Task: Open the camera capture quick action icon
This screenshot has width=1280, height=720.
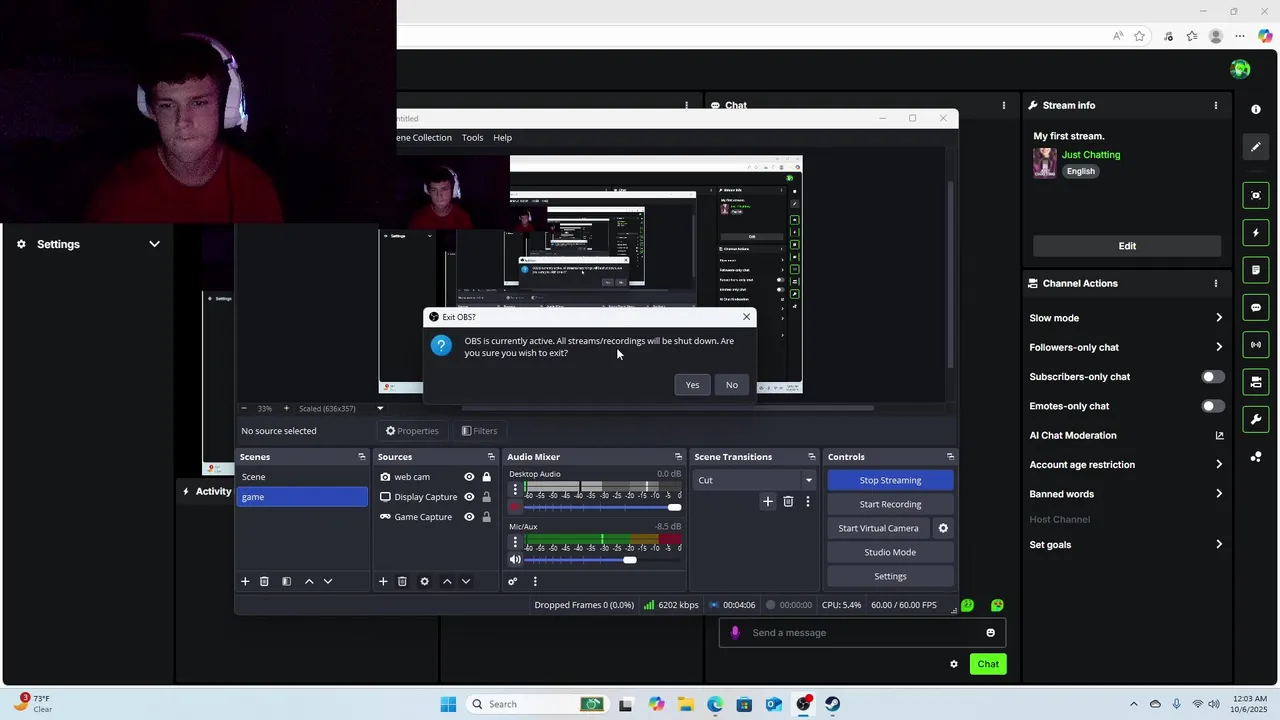Action: [x=1256, y=195]
